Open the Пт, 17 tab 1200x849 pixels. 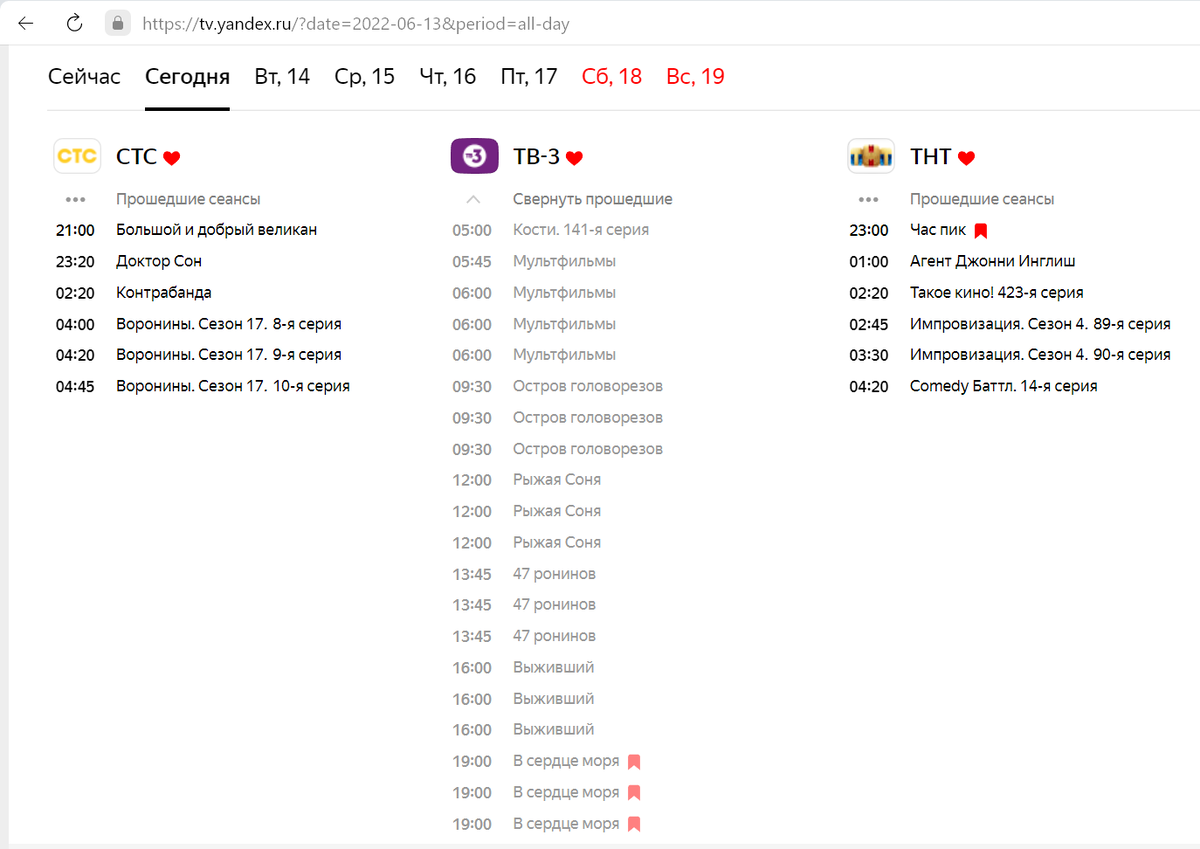[529, 77]
